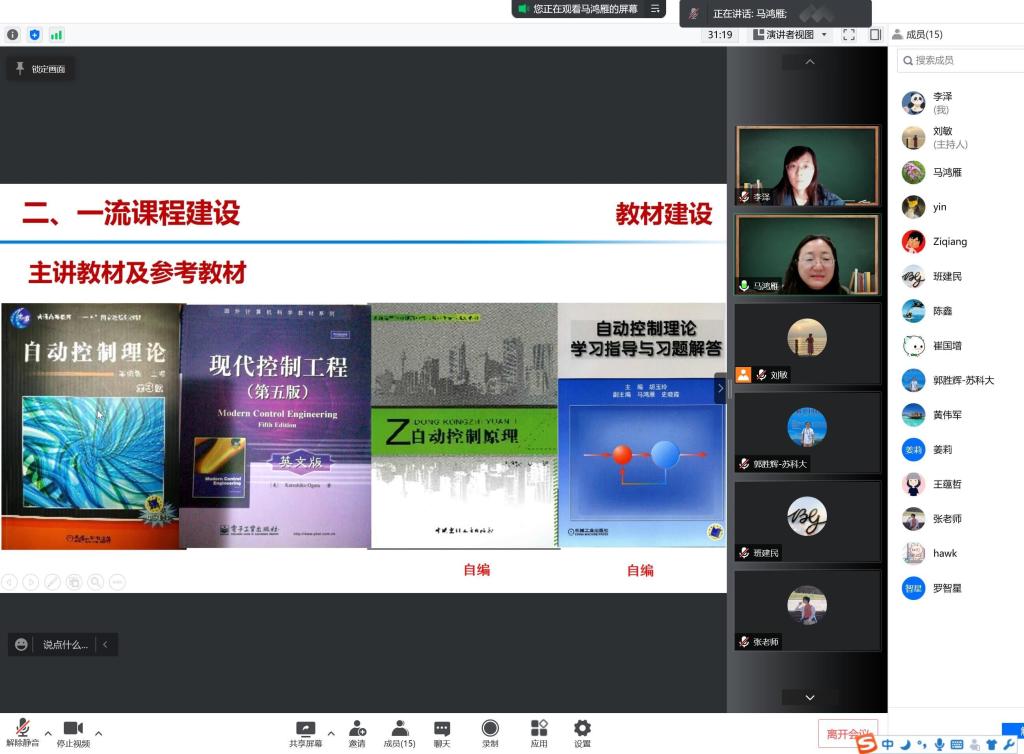1024x754 pixels.
Task: Enter fullscreen using the fullscreen icon
Action: 848,34
